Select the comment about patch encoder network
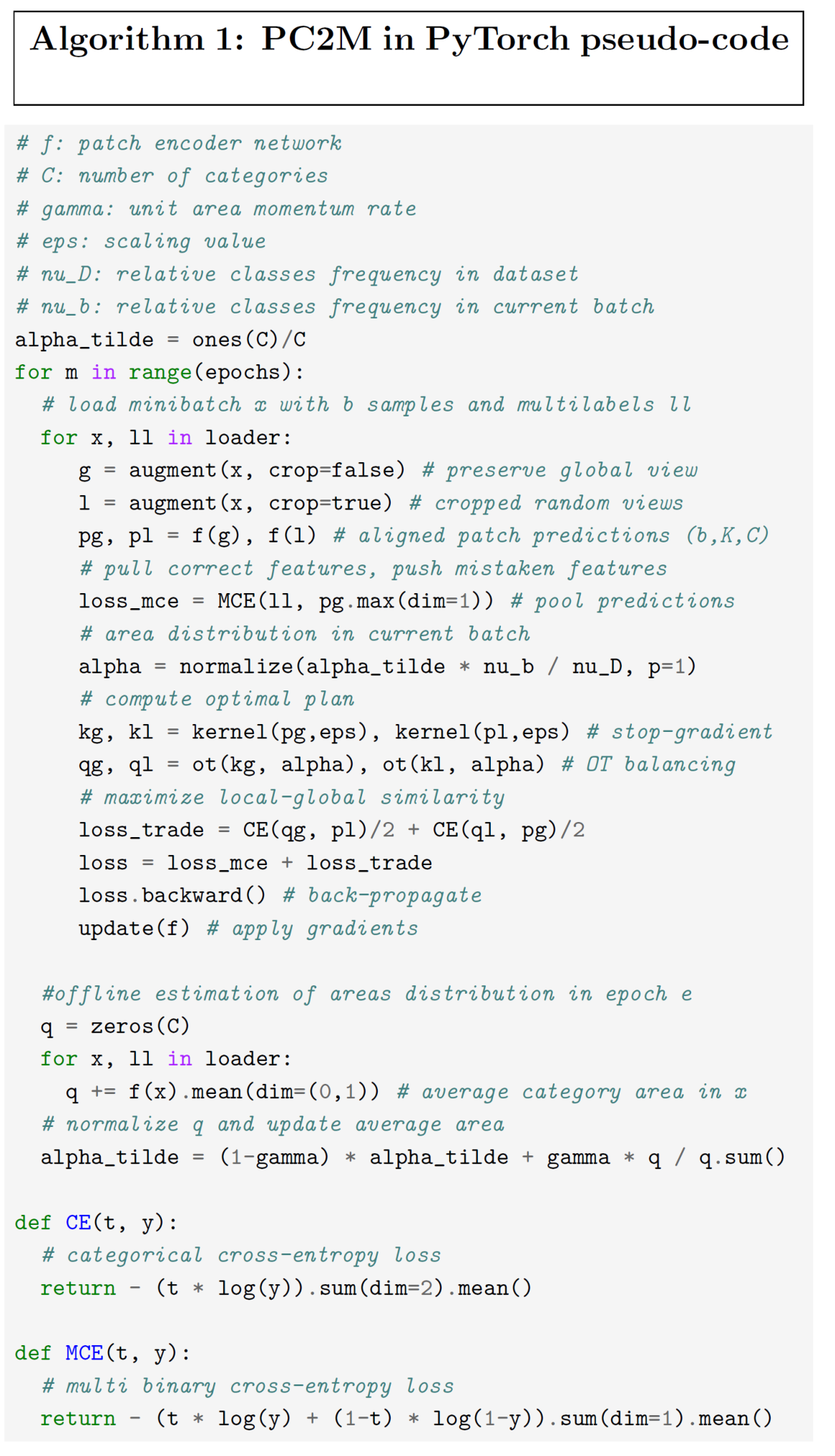Viewport: 835px width, 1456px height. 179,143
